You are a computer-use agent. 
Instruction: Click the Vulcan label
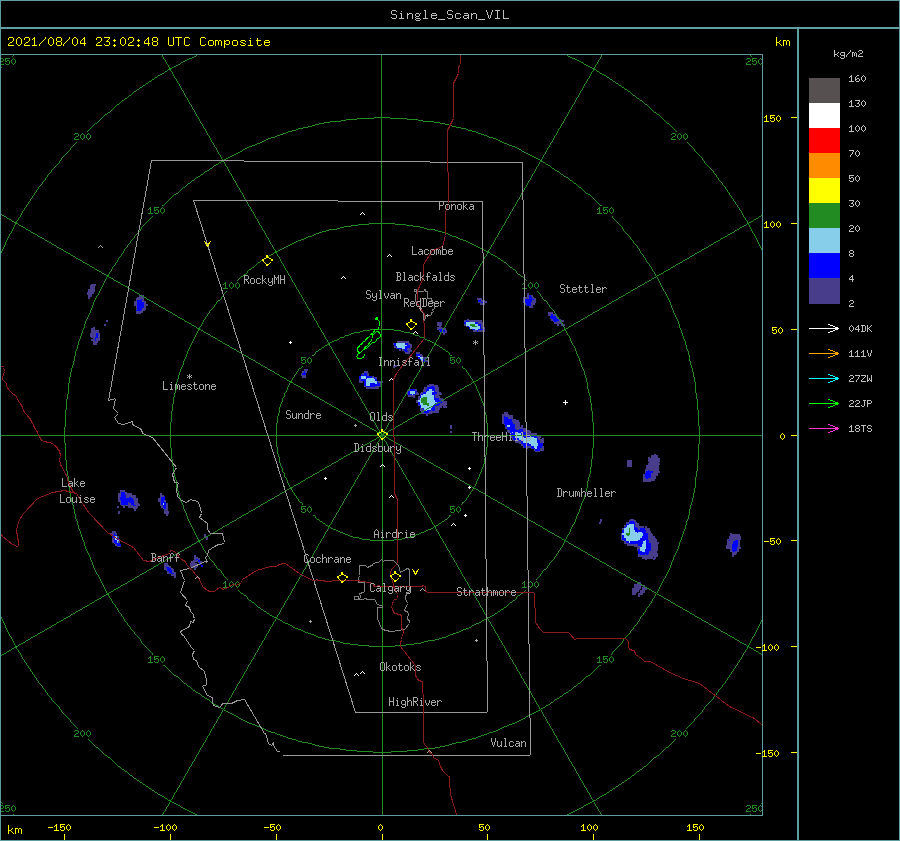[508, 743]
